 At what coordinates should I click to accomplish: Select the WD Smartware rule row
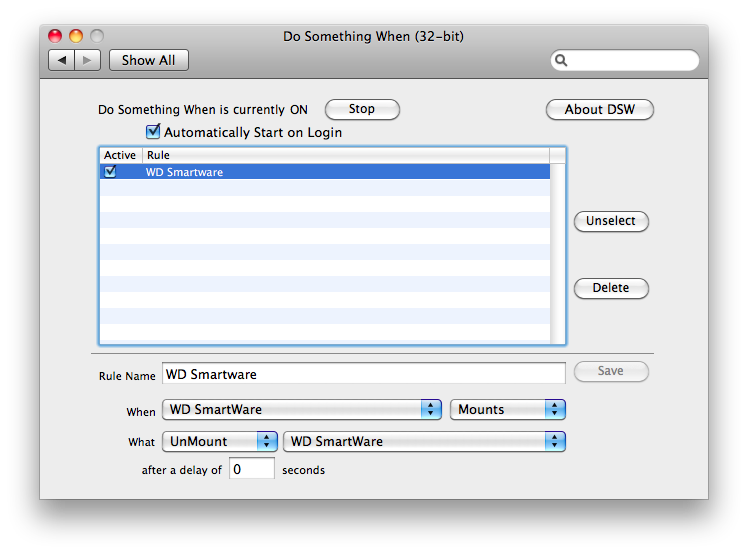click(325, 172)
